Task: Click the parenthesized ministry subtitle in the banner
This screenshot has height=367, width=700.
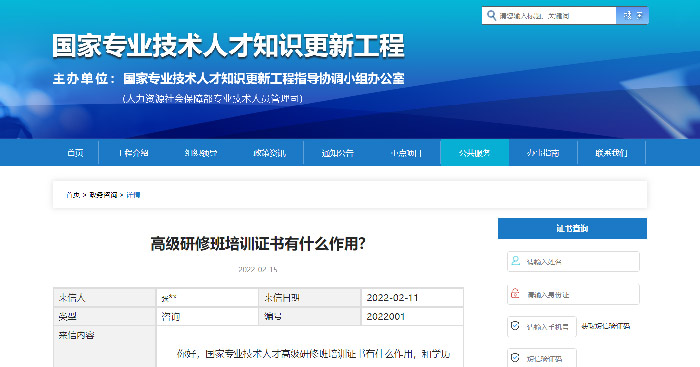Action: (212, 98)
